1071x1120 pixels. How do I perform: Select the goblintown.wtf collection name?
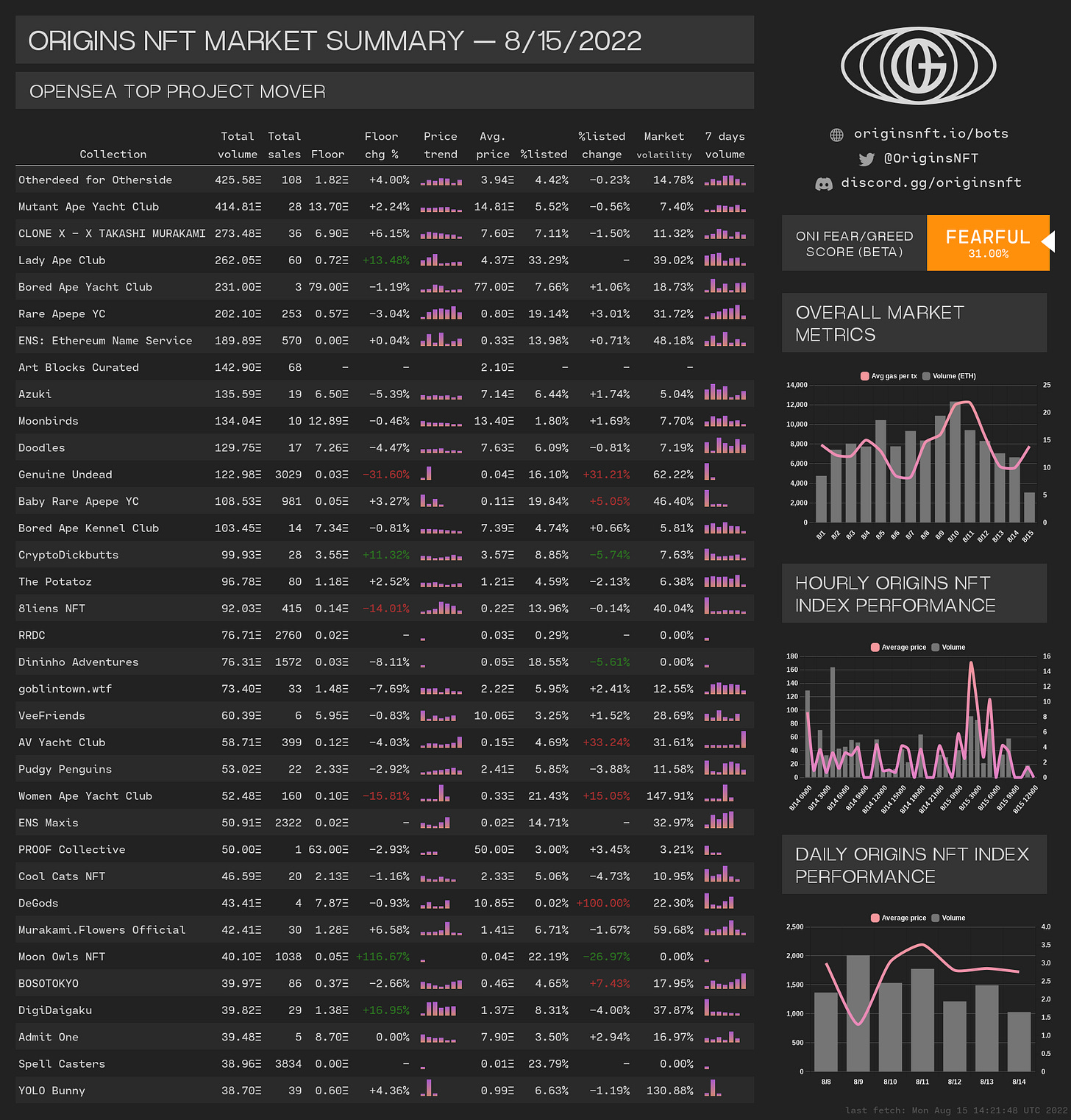coord(65,690)
